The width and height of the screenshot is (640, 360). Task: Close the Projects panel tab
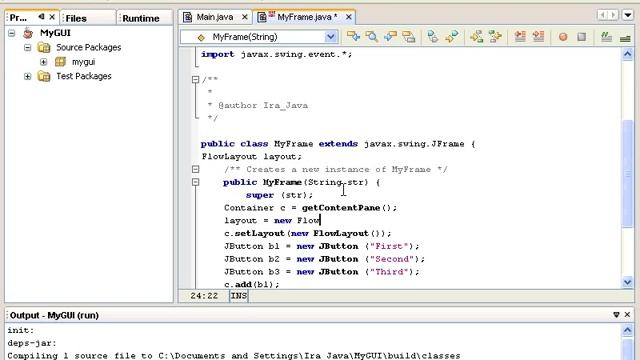tap(52, 17)
